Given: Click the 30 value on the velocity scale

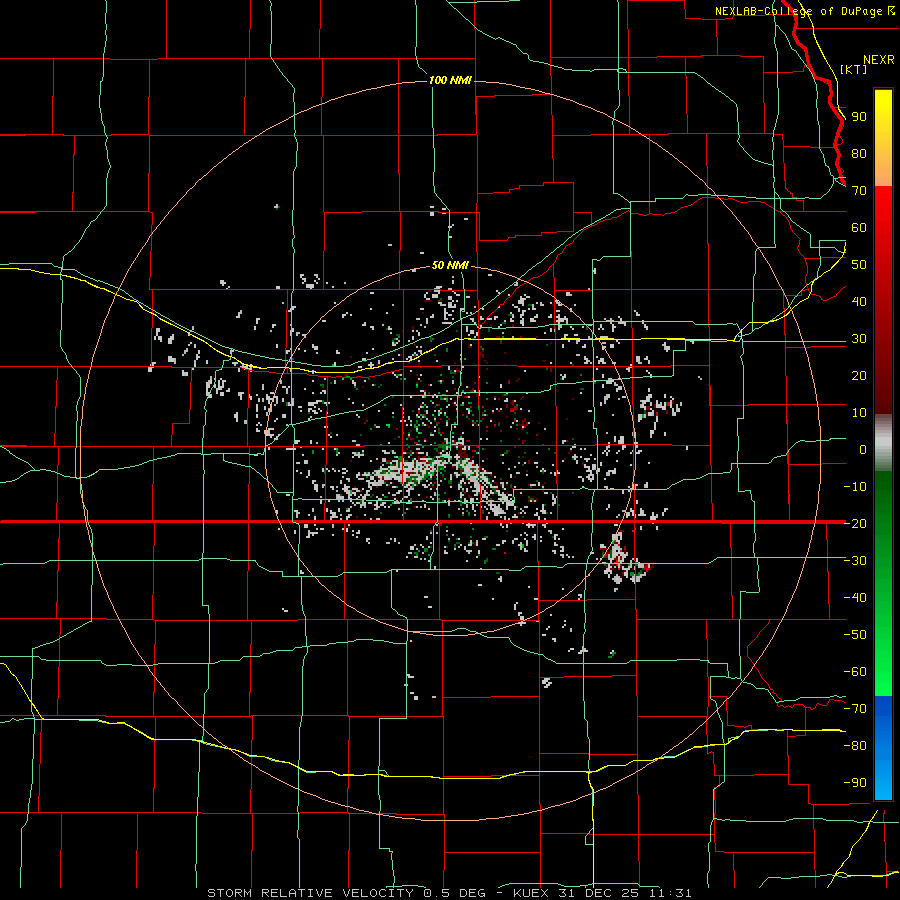Looking at the screenshot, I should [859, 339].
